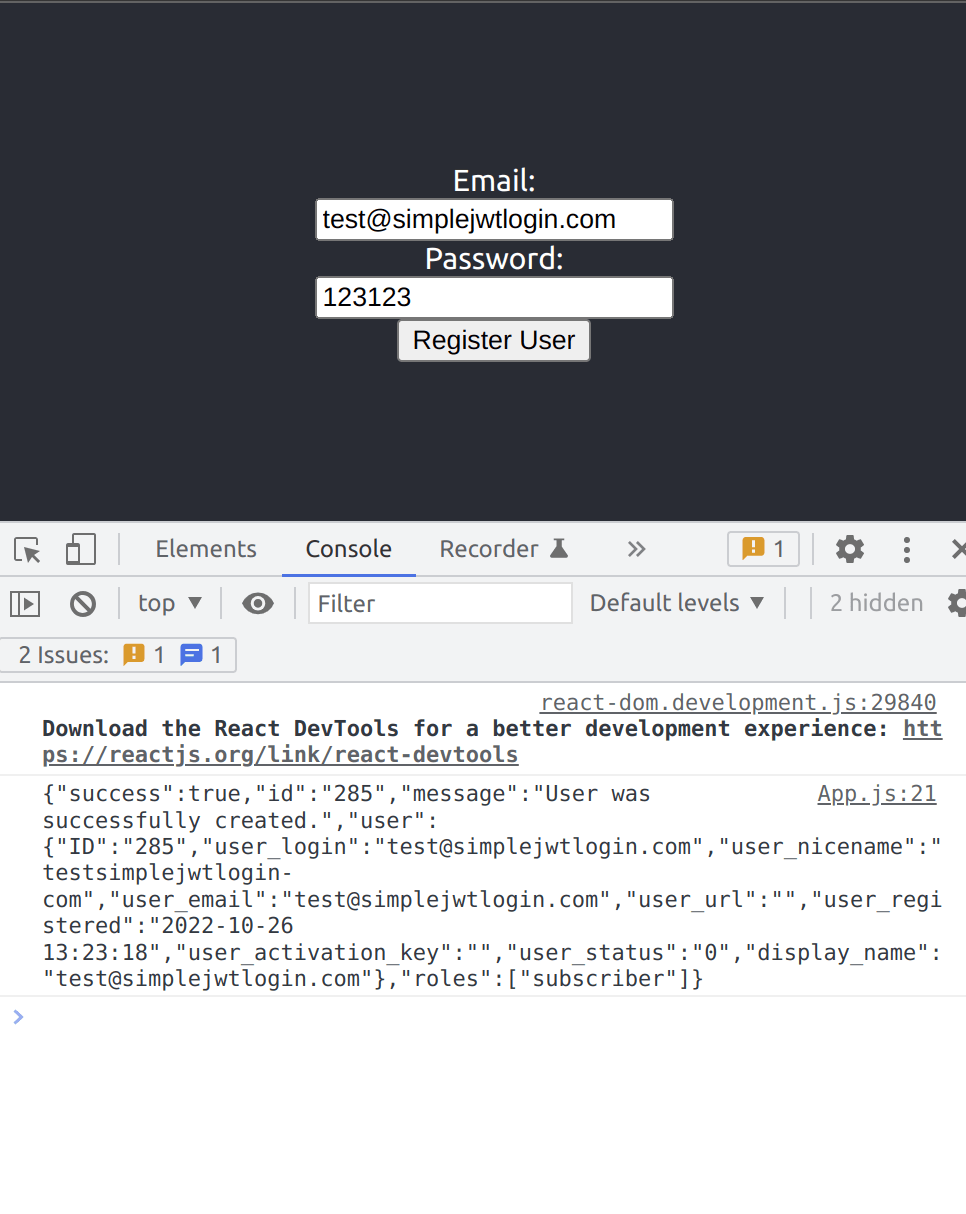Image resolution: width=966 pixels, height=1214 pixels.
Task: Activate the inspect element picker icon
Action: tap(28, 549)
